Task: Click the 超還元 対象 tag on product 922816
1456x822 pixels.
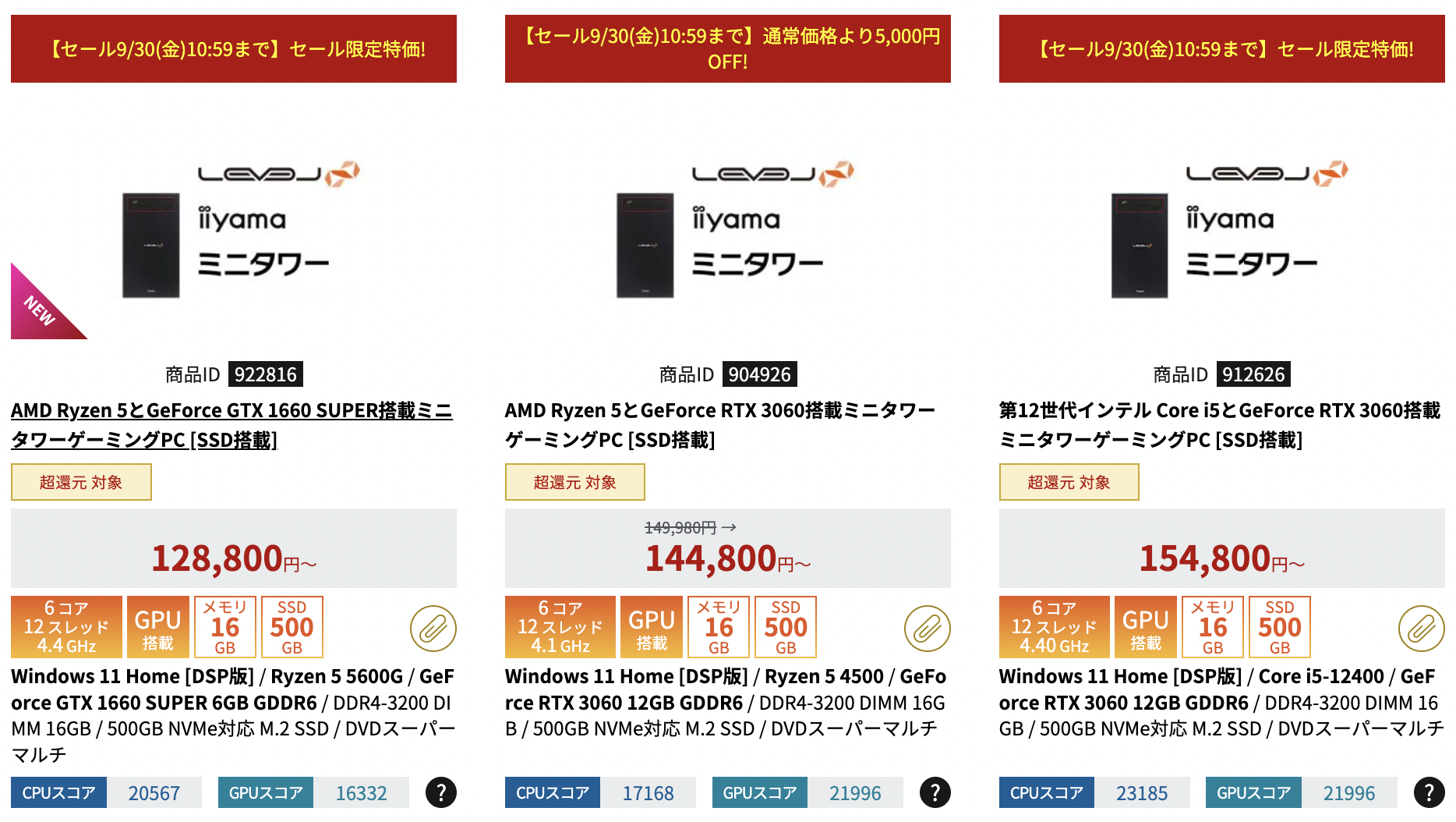Action: click(81, 482)
